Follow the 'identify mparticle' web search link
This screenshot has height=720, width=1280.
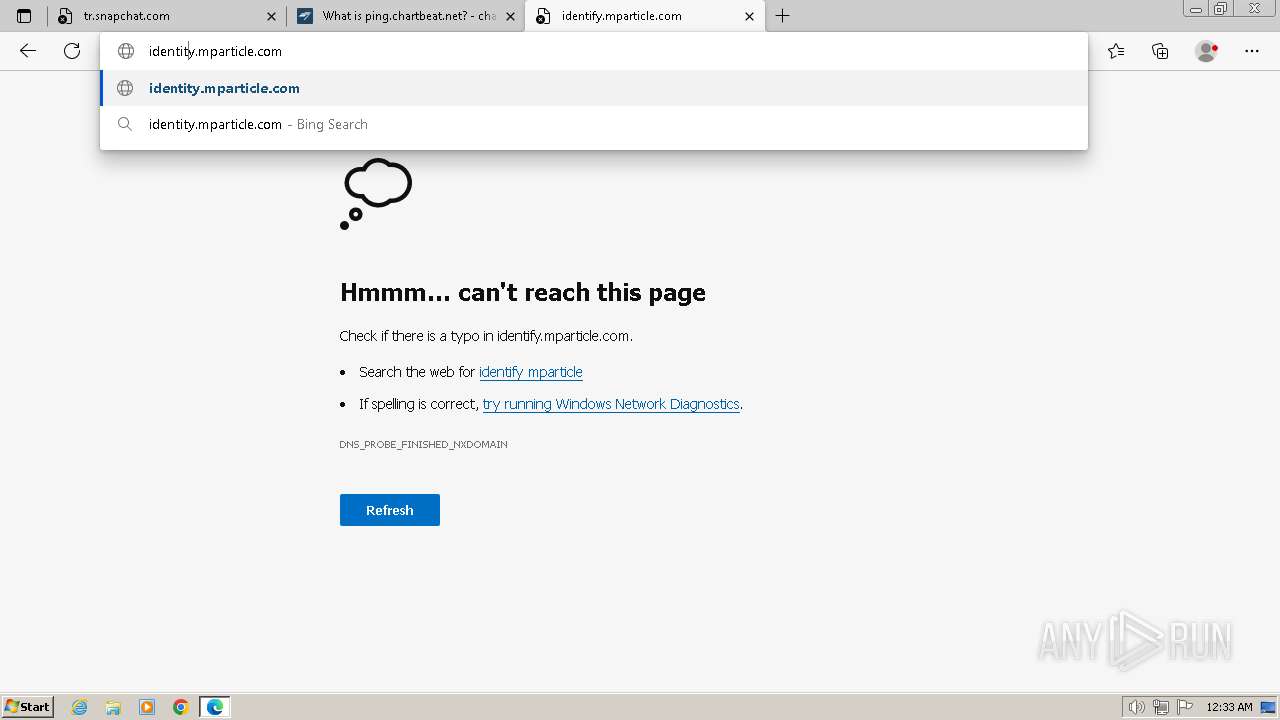pos(531,372)
